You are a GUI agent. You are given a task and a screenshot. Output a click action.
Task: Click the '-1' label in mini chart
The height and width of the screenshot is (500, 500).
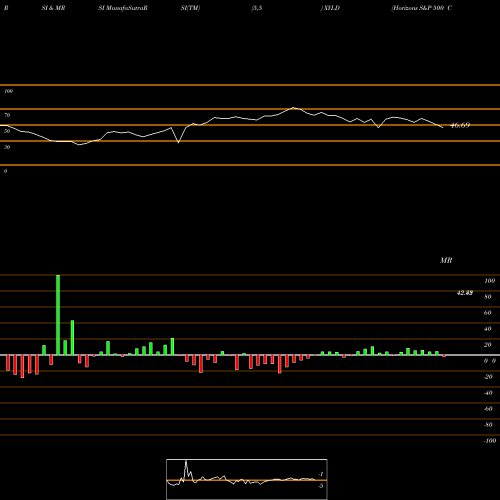(321, 474)
